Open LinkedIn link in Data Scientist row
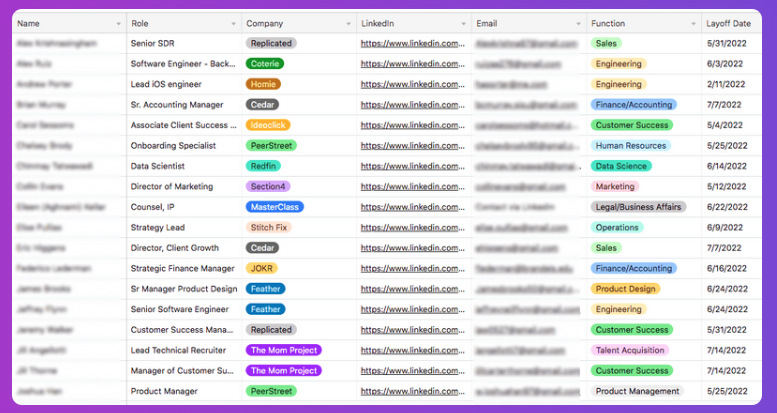Screen dimensions: 777x413 pos(413,166)
